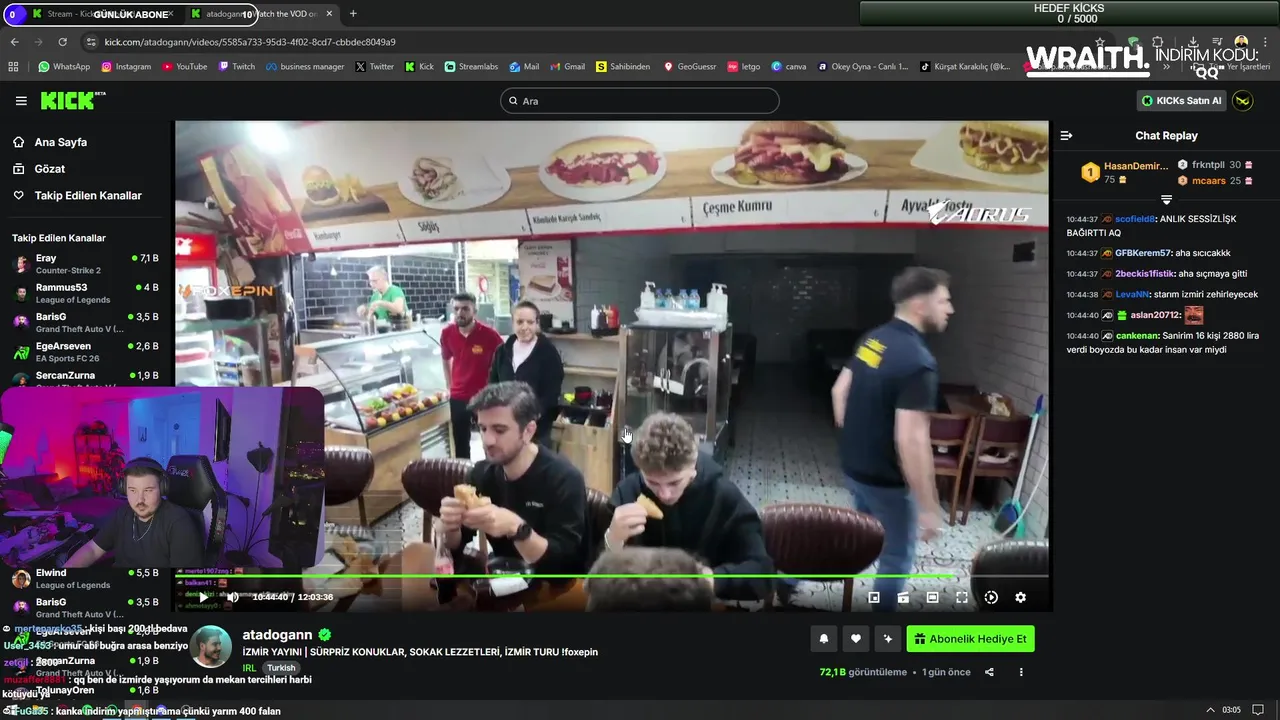Open GeoGuessr bookmark
The width and height of the screenshot is (1280, 720).
coord(690,67)
